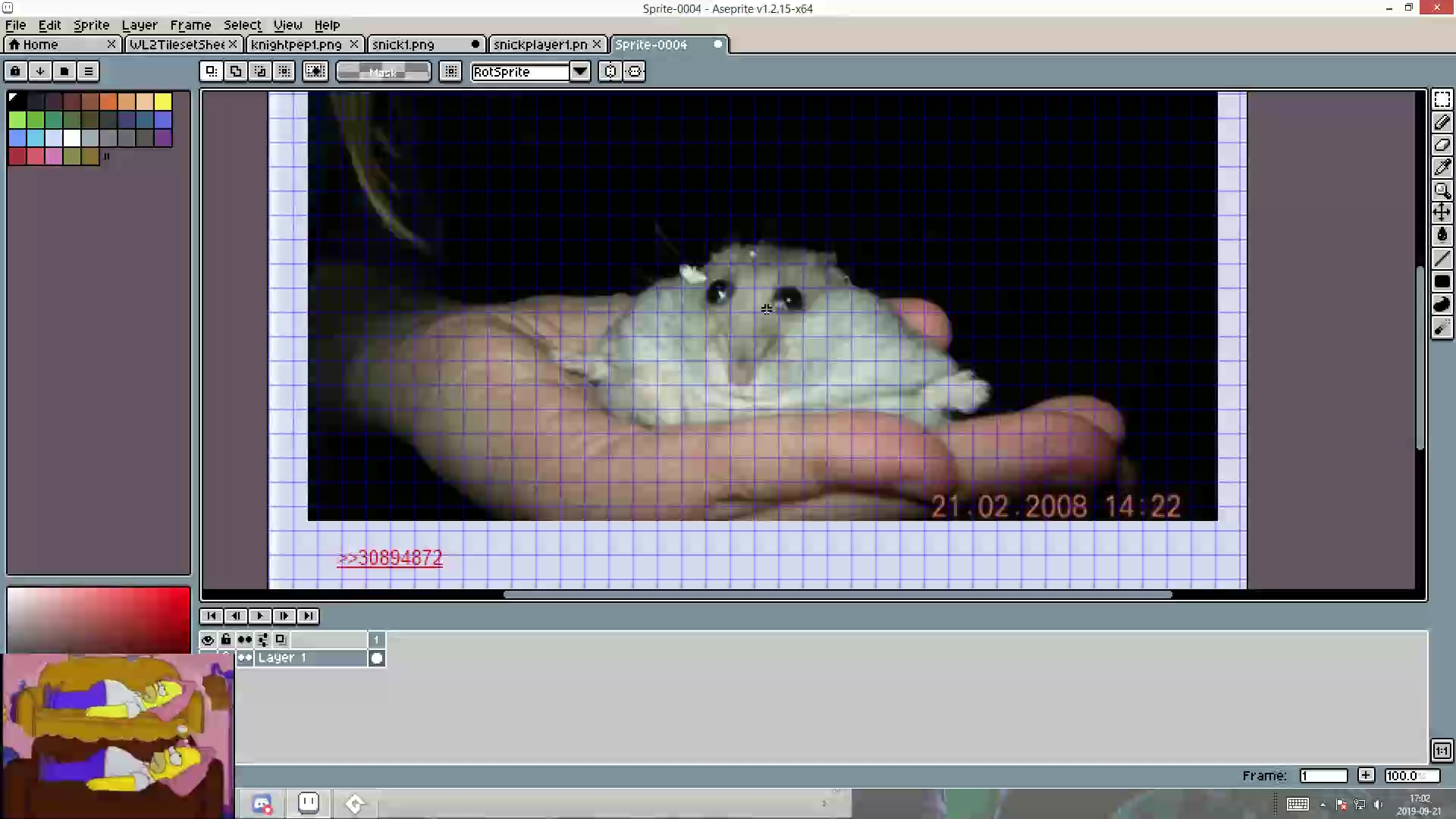Screen dimensions: 1456x819
Task: Open the File menu
Action: point(16,25)
